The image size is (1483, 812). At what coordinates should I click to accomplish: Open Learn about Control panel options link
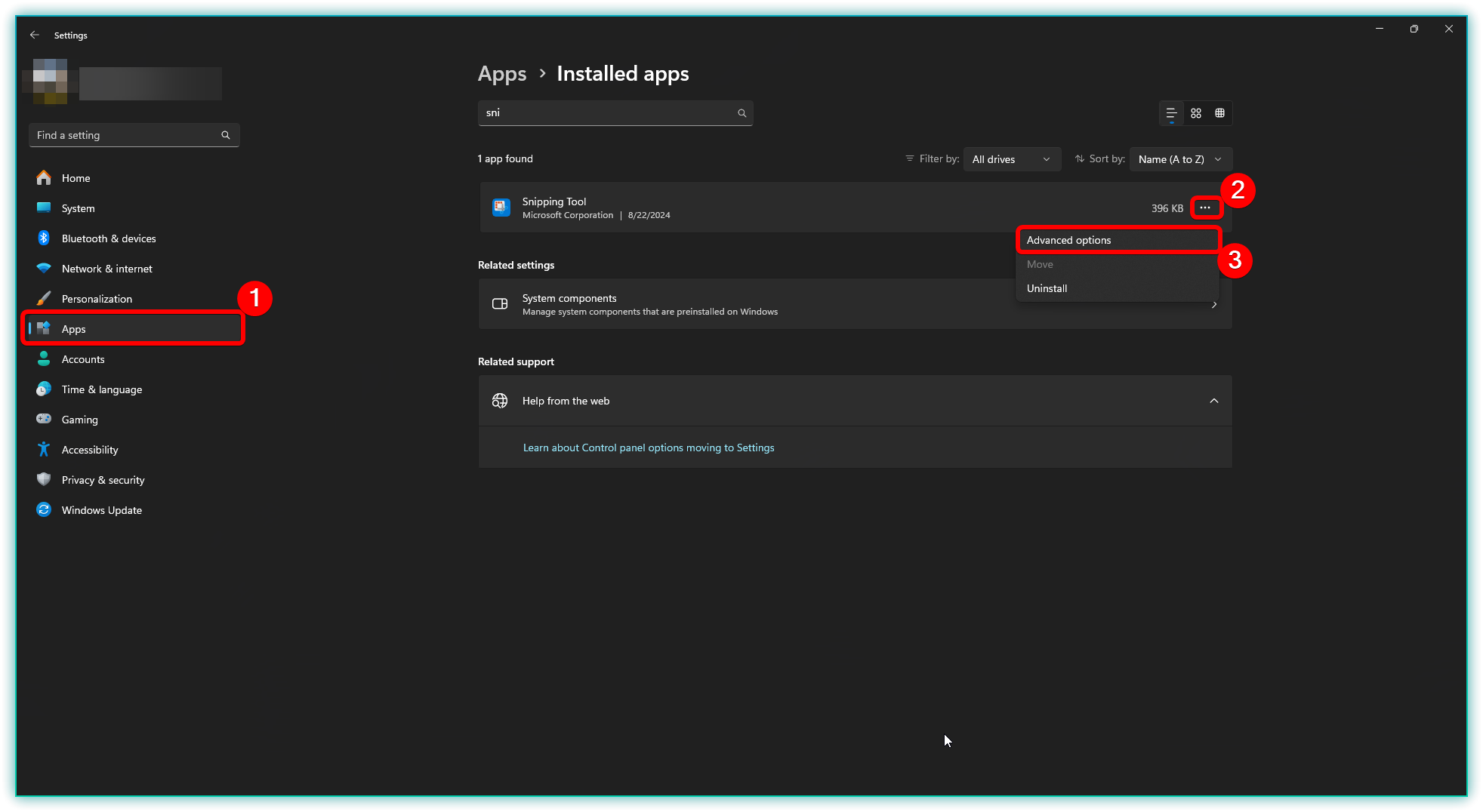[x=649, y=448]
